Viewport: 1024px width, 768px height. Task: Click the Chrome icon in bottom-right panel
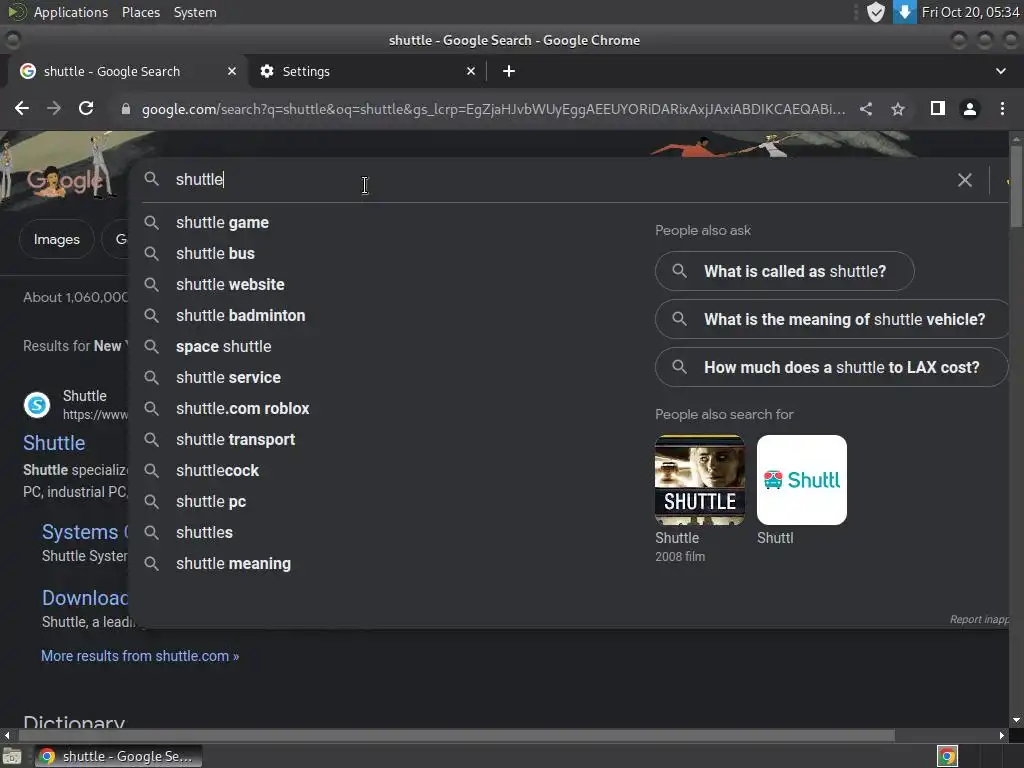[947, 756]
